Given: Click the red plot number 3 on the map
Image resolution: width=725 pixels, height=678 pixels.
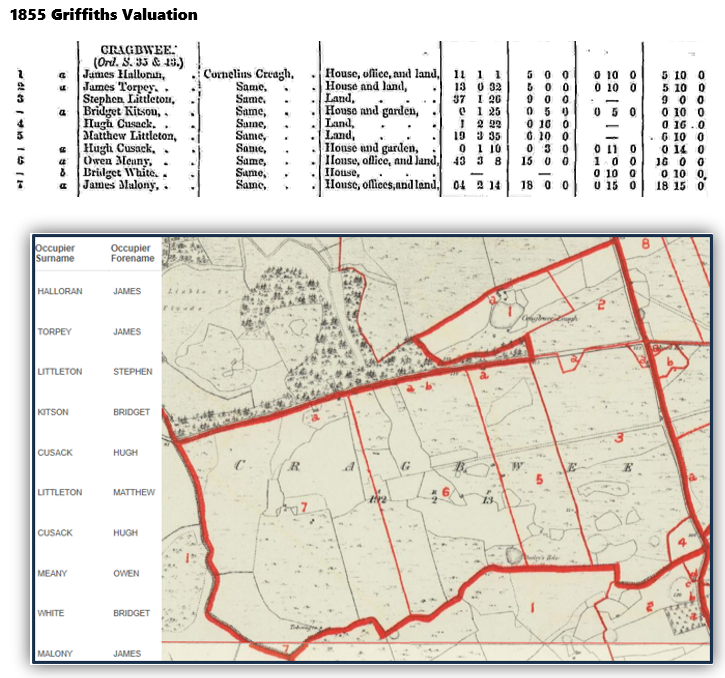Looking at the screenshot, I should pyautogui.click(x=619, y=437).
